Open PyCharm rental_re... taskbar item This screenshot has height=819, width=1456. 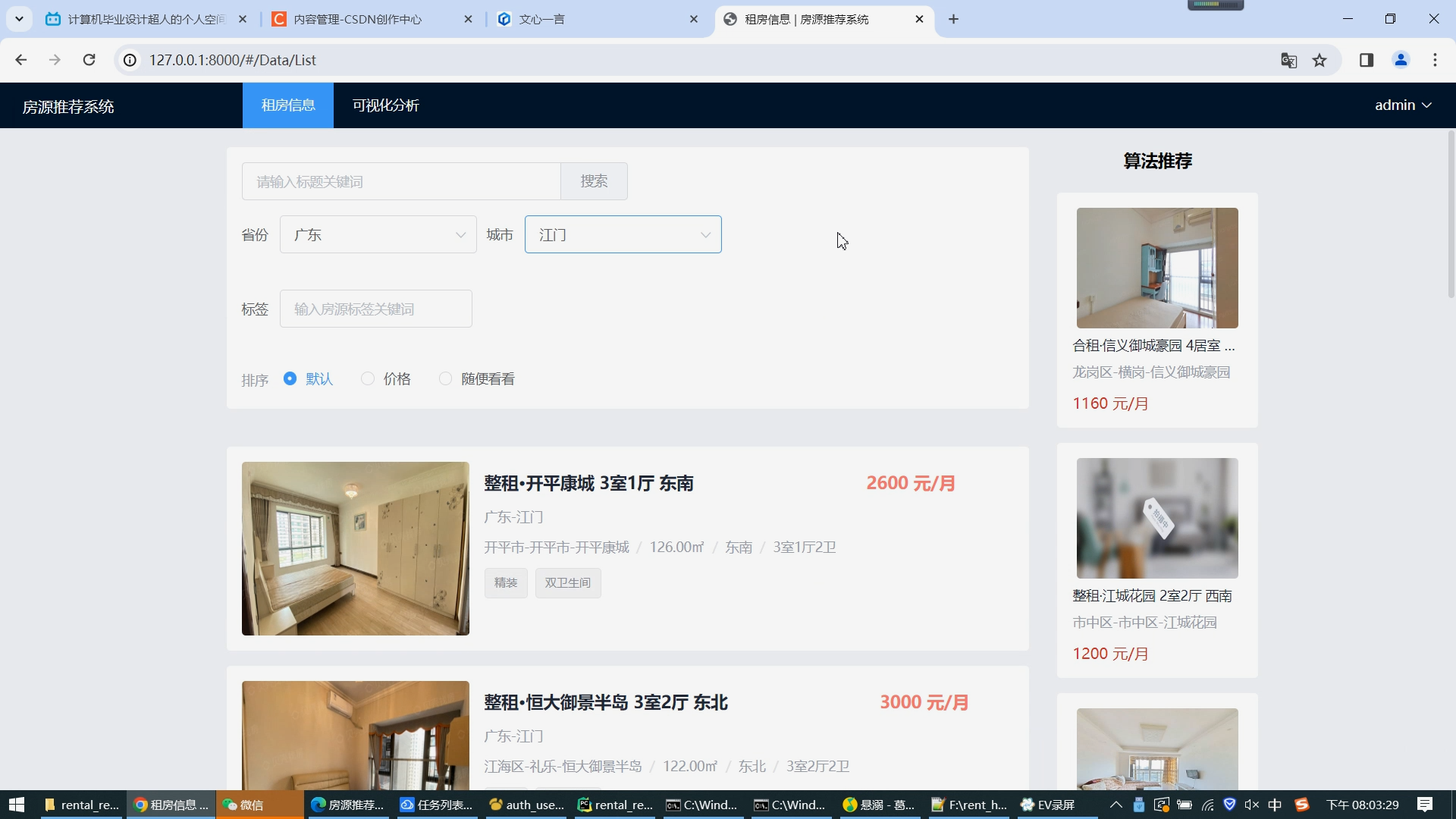[x=615, y=805]
